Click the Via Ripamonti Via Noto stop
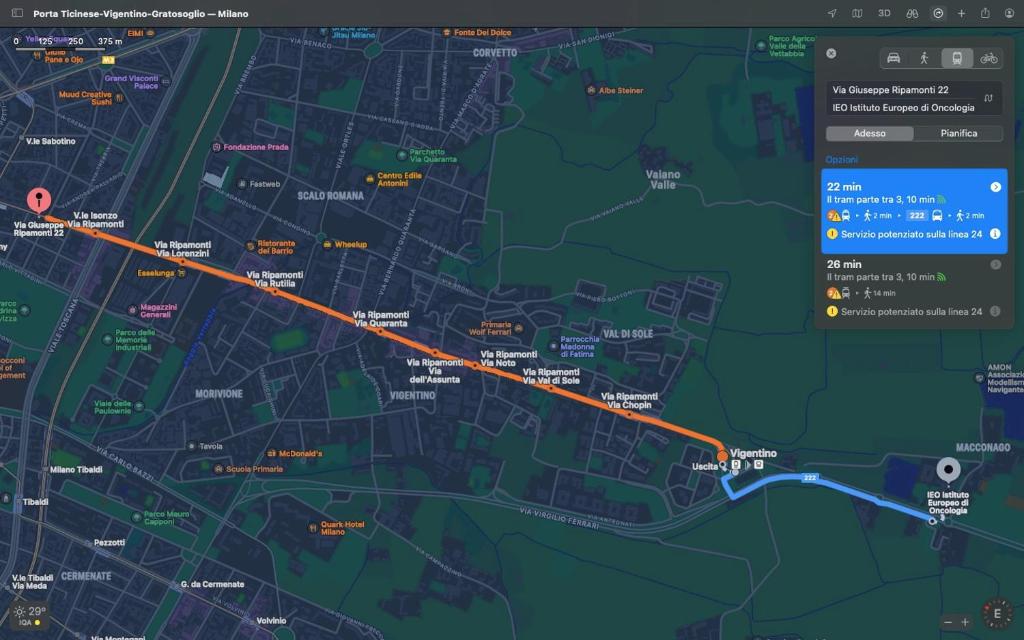The width and height of the screenshot is (1024, 640). [x=476, y=366]
